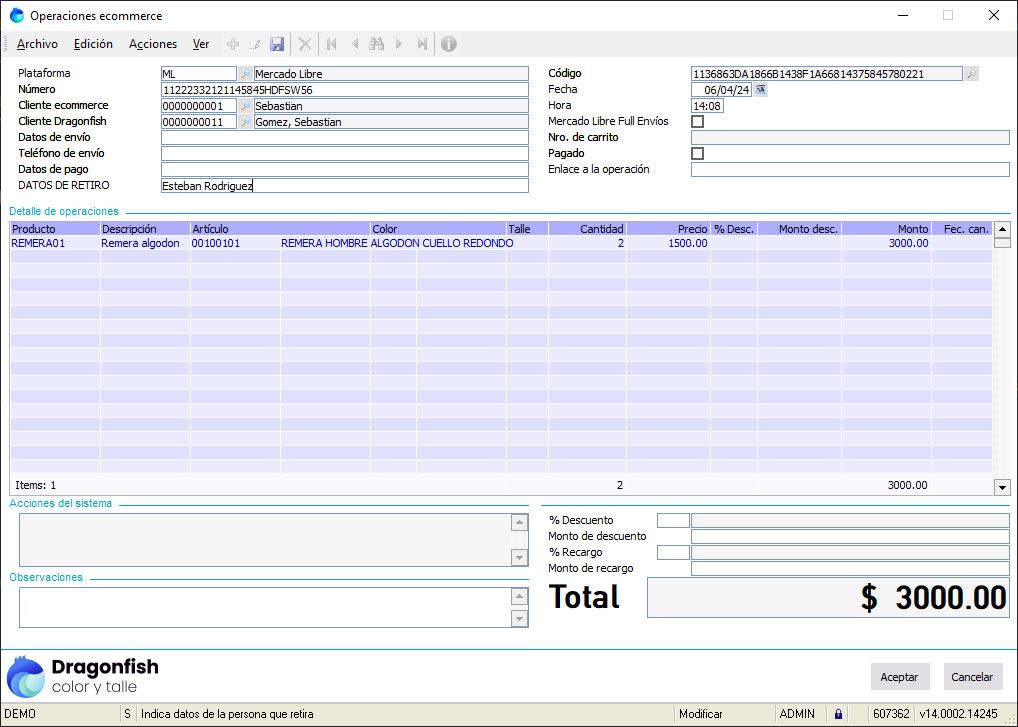
Task: Jump to the last record toolbar arrow
Action: (422, 44)
